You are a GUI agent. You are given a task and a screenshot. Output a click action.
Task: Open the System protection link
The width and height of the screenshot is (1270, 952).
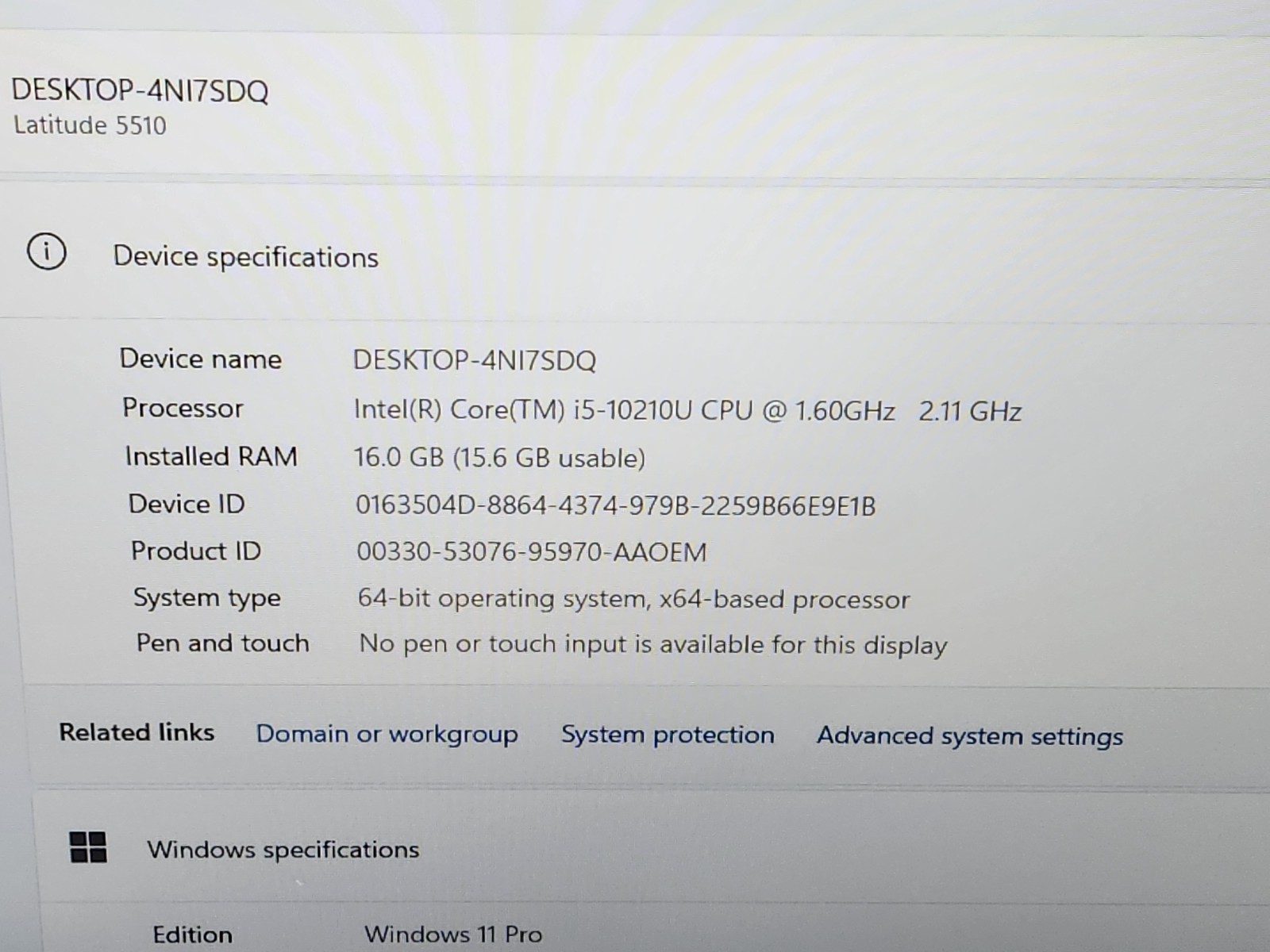(x=668, y=735)
